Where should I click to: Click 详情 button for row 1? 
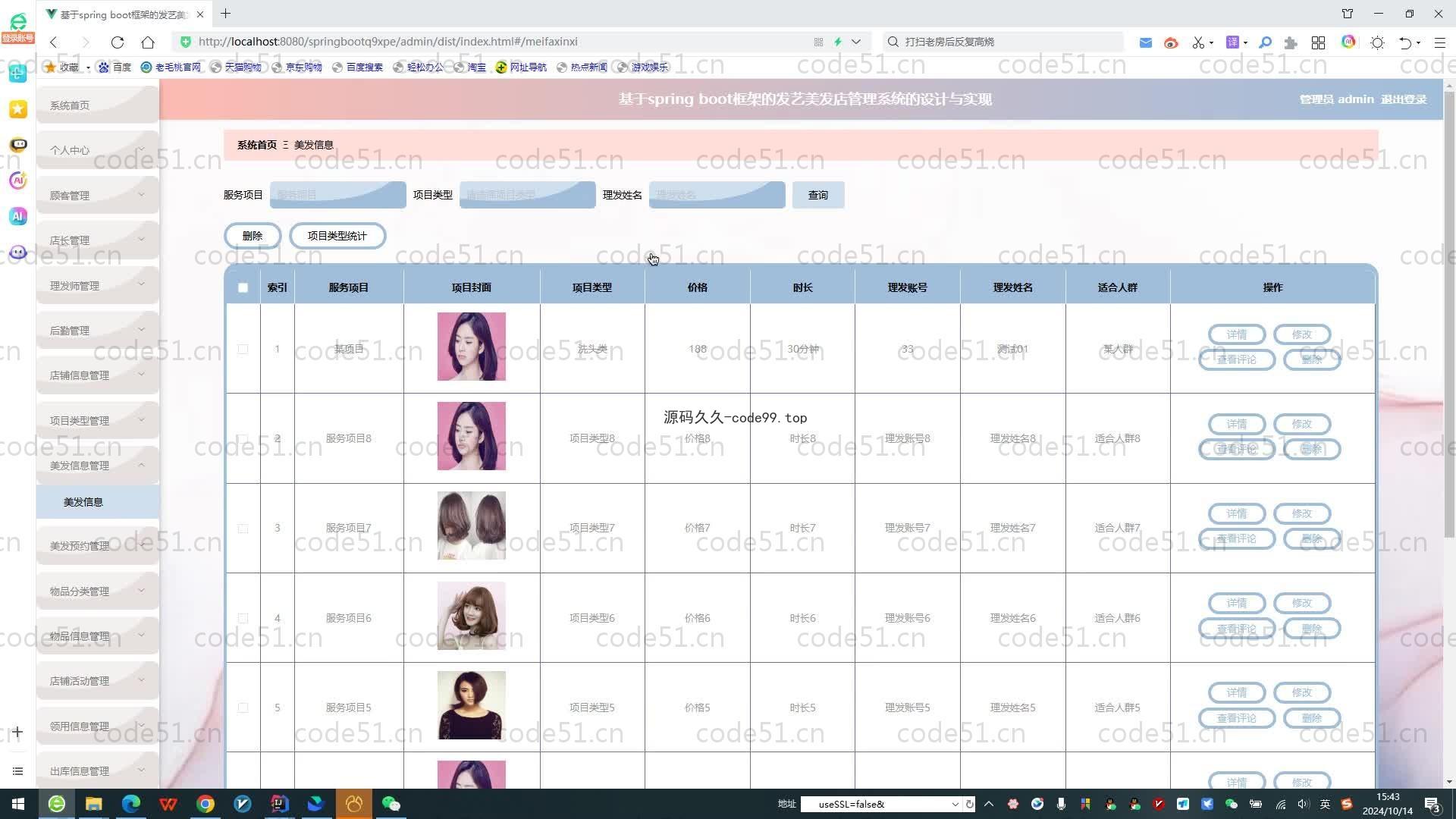[1236, 334]
